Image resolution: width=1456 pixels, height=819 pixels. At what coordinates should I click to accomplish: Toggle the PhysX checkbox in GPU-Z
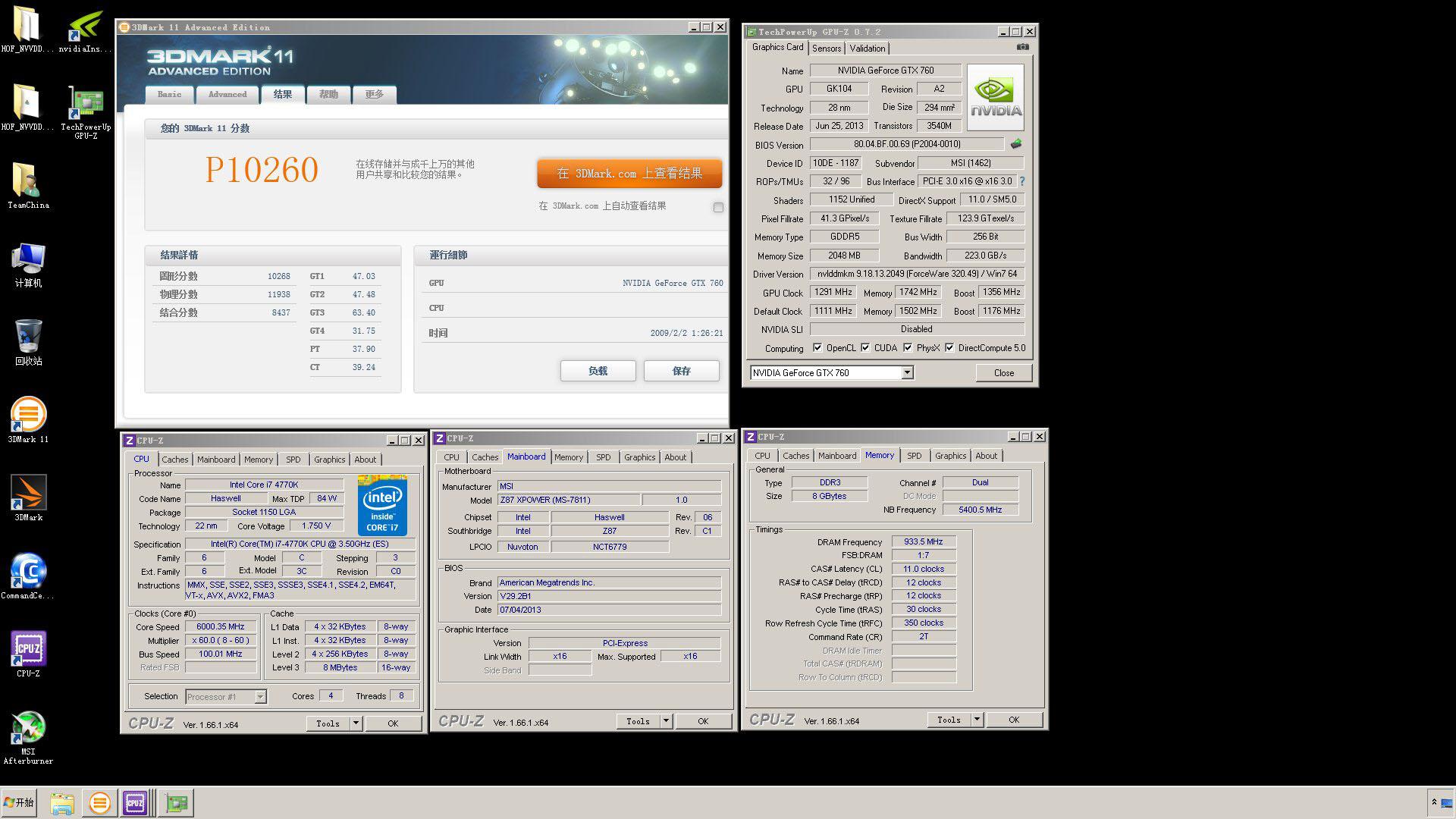click(x=908, y=348)
